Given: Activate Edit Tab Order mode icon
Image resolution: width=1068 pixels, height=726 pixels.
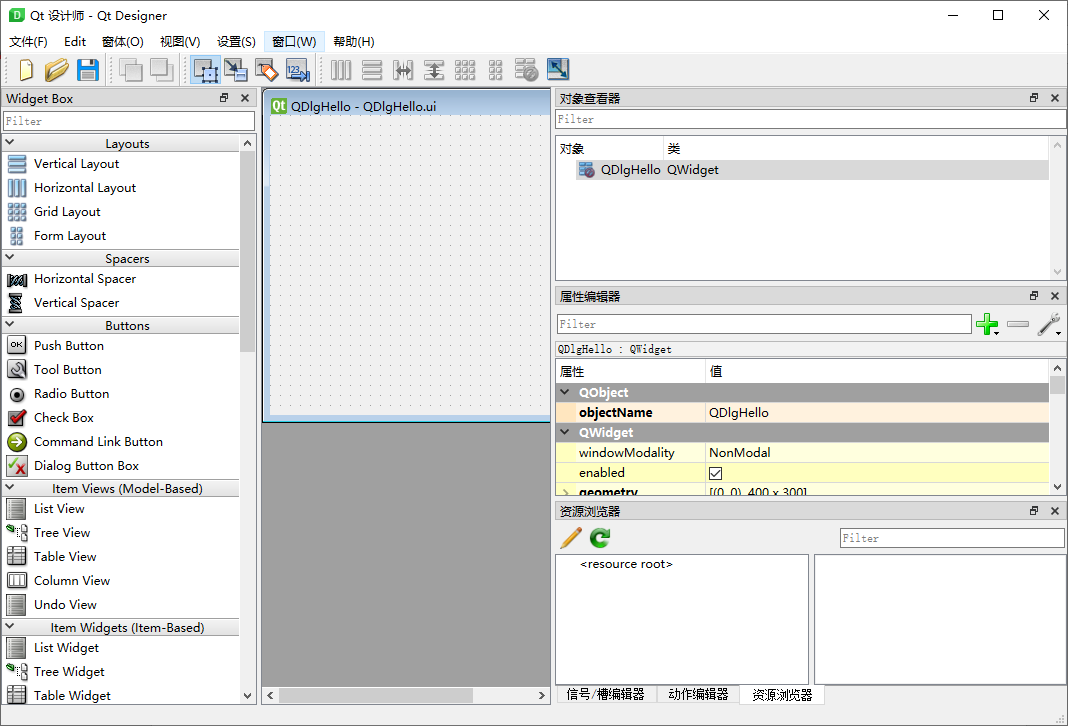Looking at the screenshot, I should pos(298,70).
